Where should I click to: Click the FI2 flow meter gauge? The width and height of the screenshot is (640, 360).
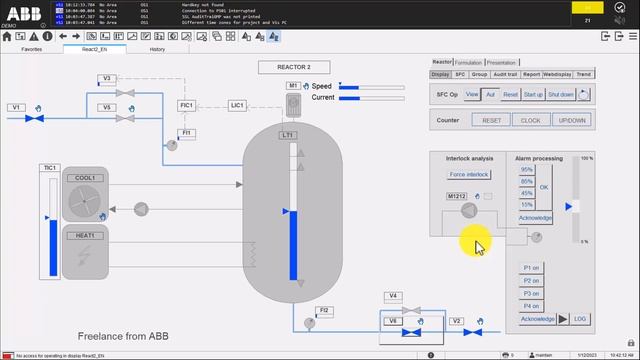(309, 323)
